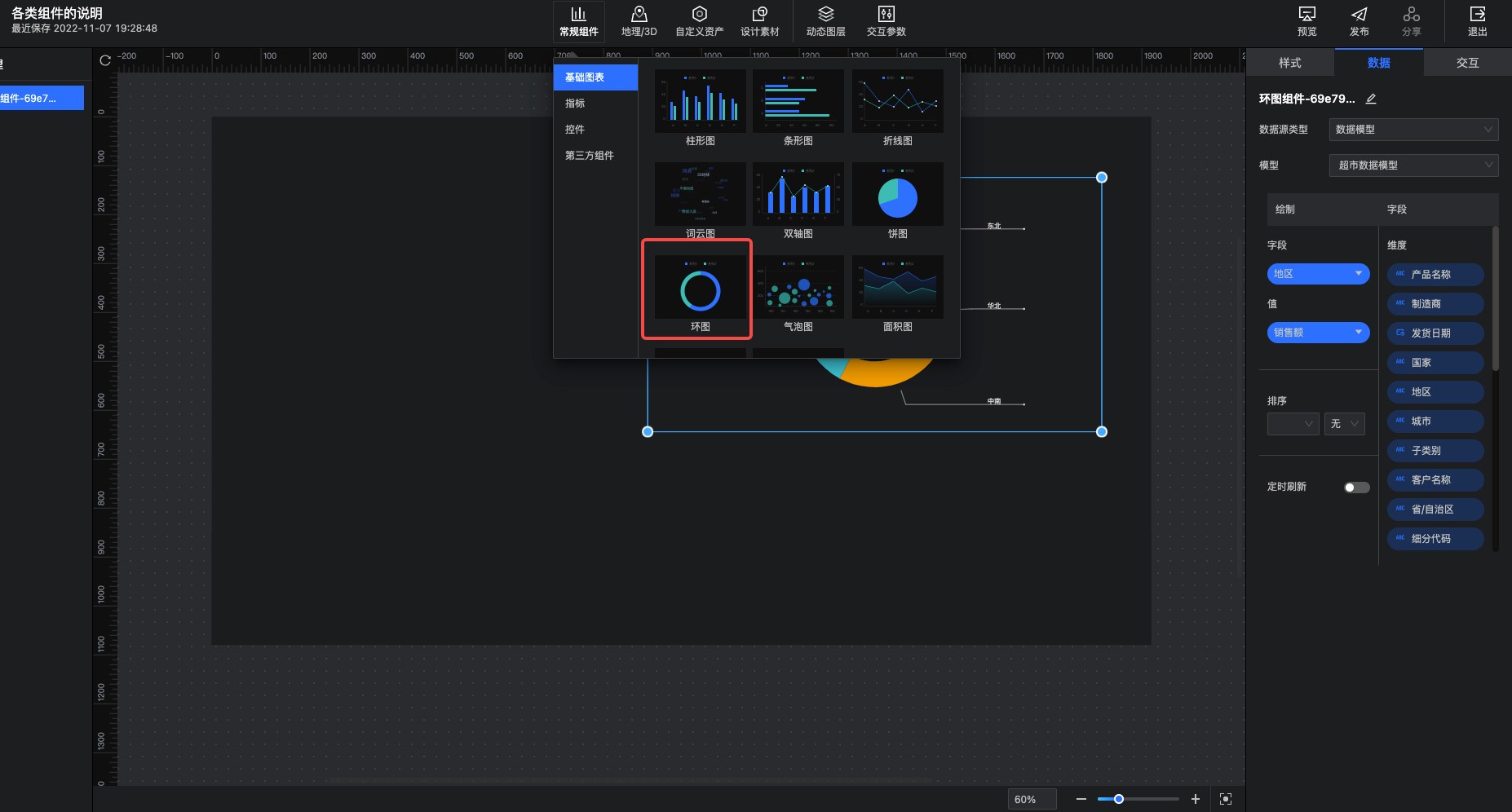Open the zoom percentage 60% box
Viewport: 1512px width, 812px height.
(x=1032, y=799)
